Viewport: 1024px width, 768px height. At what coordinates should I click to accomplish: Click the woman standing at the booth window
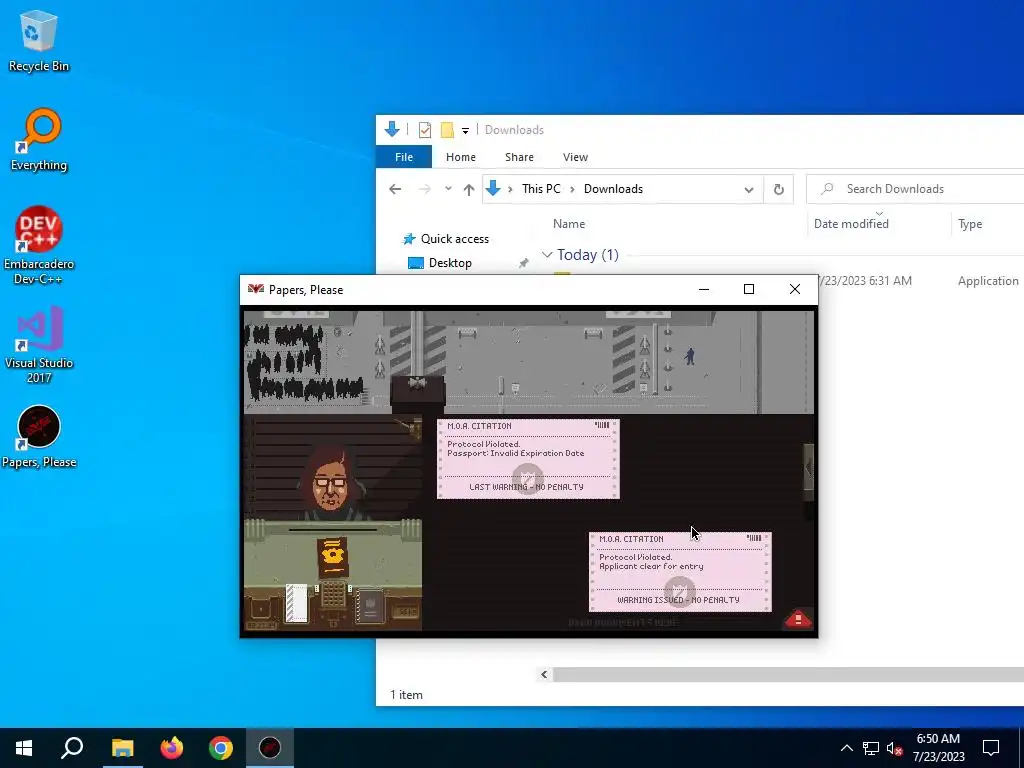(331, 481)
